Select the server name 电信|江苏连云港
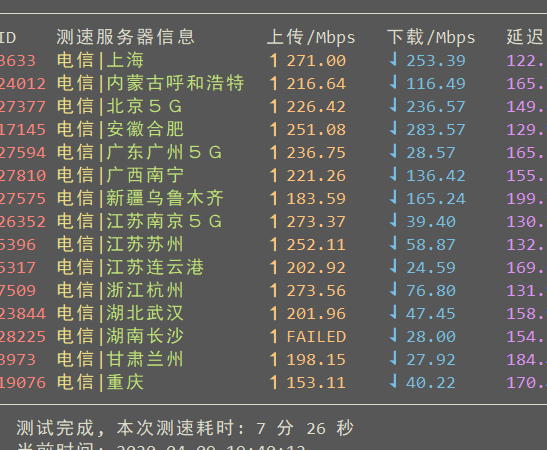 point(130,268)
